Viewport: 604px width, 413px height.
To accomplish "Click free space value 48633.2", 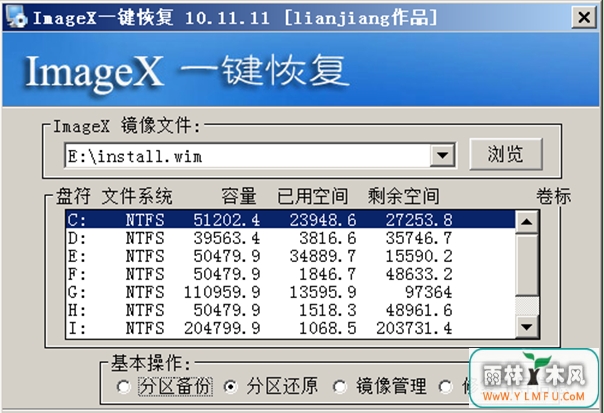I will (419, 274).
